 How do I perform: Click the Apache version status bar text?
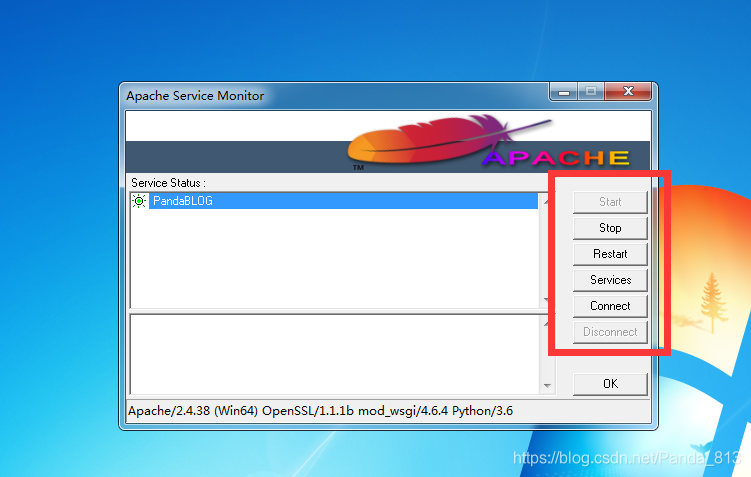[320, 411]
